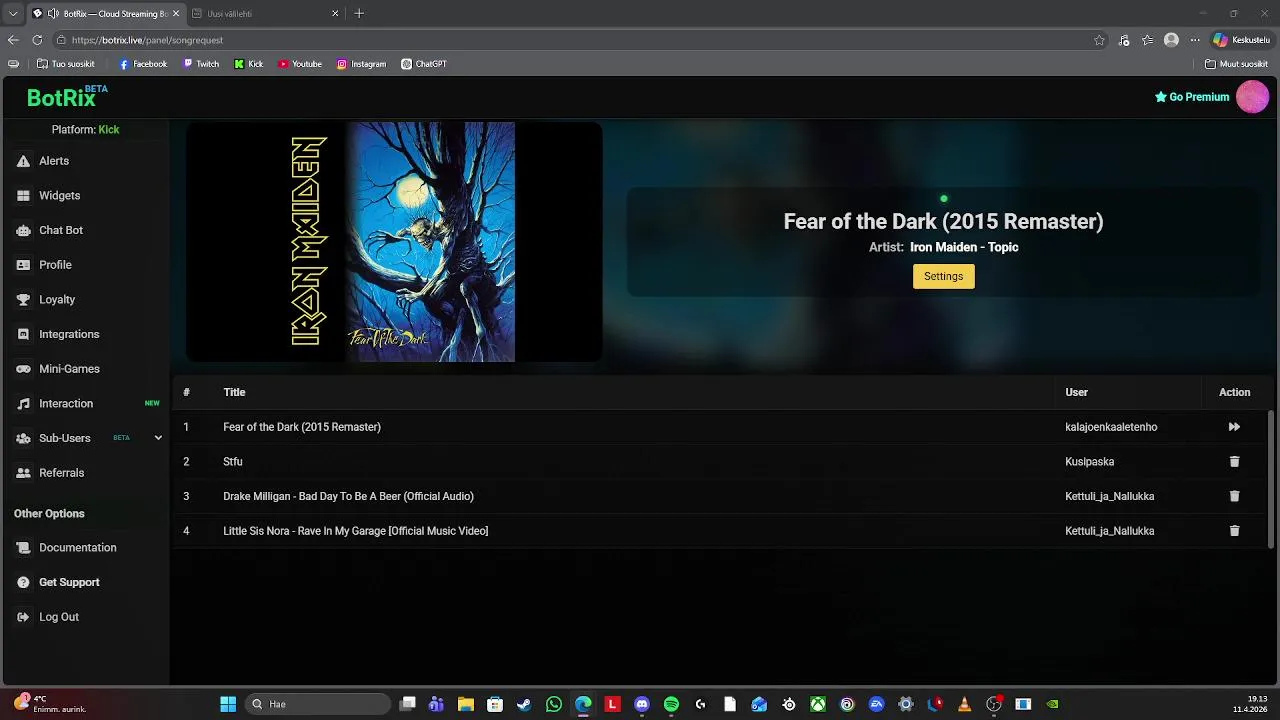1280x720 pixels.
Task: Mute the BotRix tab audio icon
Action: click(x=52, y=14)
